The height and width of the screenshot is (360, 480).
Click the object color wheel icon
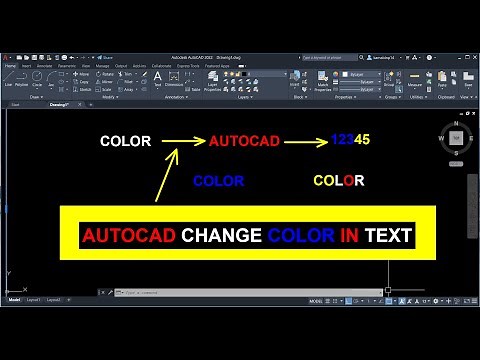(x=336, y=74)
